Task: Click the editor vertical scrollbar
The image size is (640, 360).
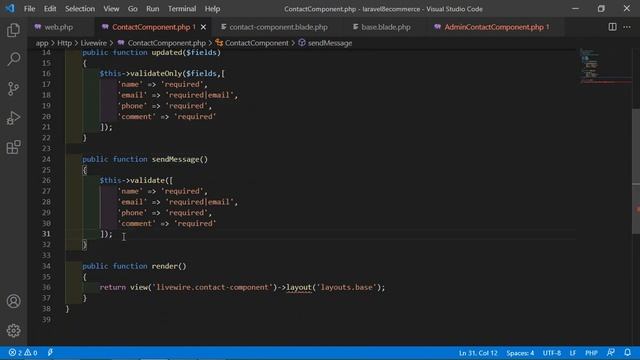Action: tap(636, 171)
